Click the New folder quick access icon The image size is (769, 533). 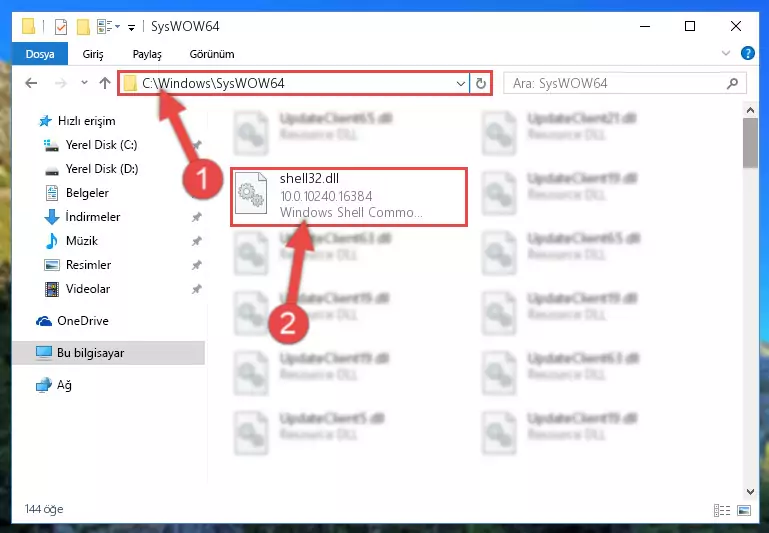(x=83, y=26)
